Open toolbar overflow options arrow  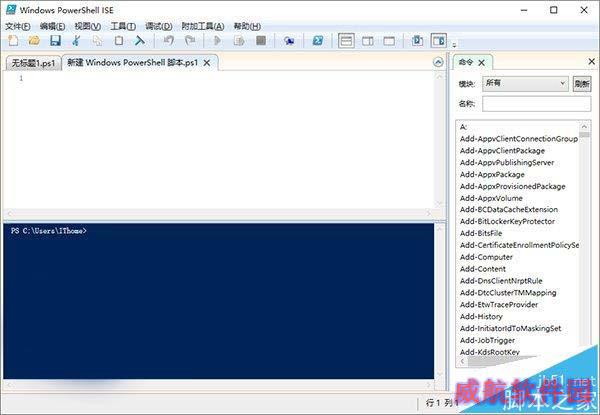coord(454,44)
